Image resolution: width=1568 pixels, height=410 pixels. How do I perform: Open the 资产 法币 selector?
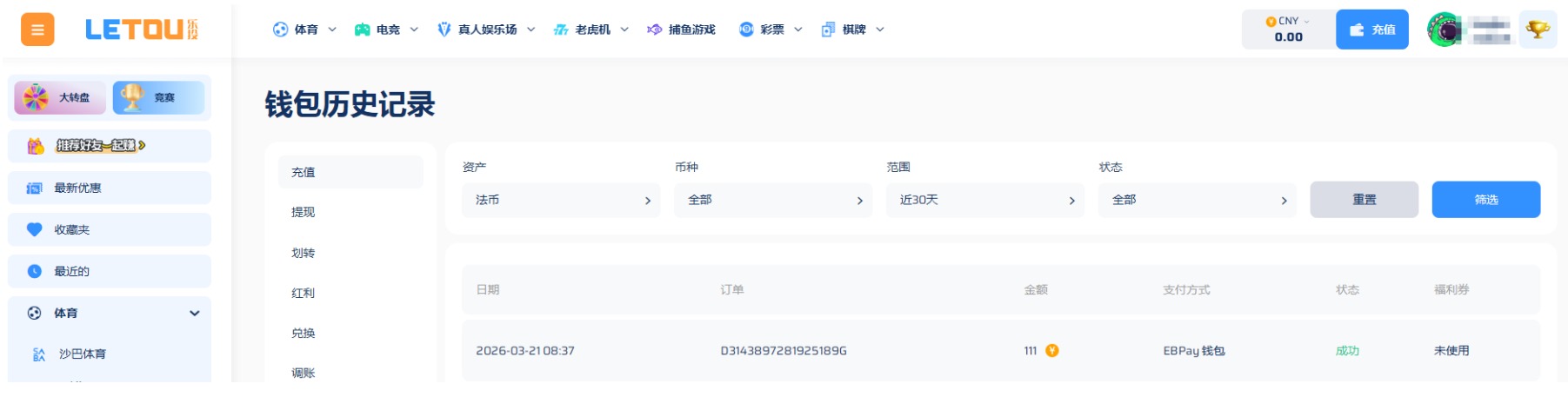click(x=561, y=200)
